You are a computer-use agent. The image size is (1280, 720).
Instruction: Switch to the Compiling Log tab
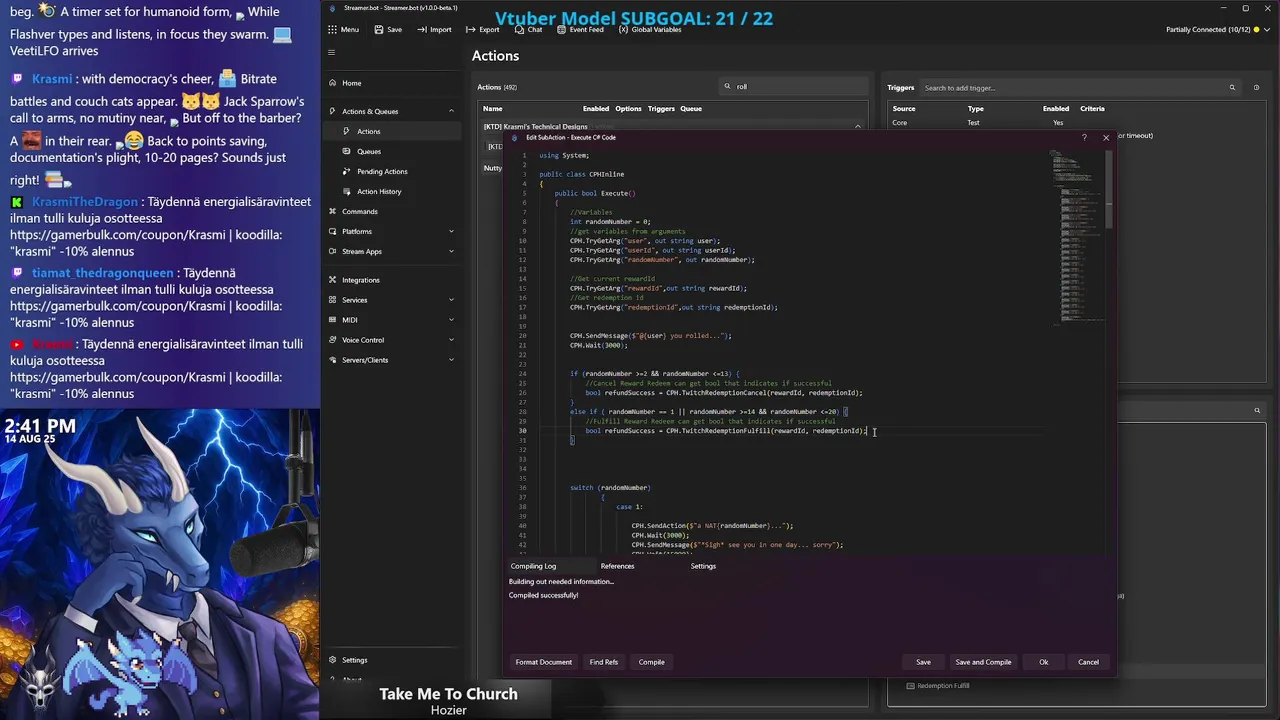(x=533, y=566)
